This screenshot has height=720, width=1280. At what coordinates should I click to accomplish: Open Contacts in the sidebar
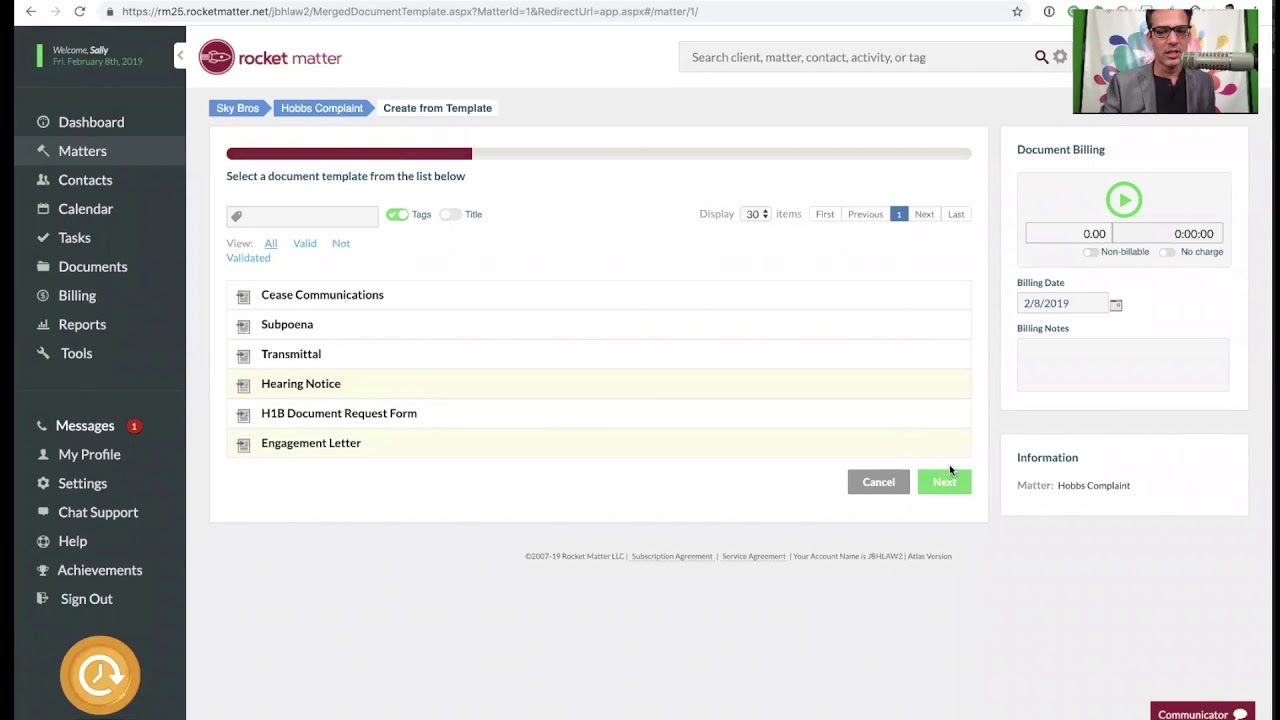point(85,180)
